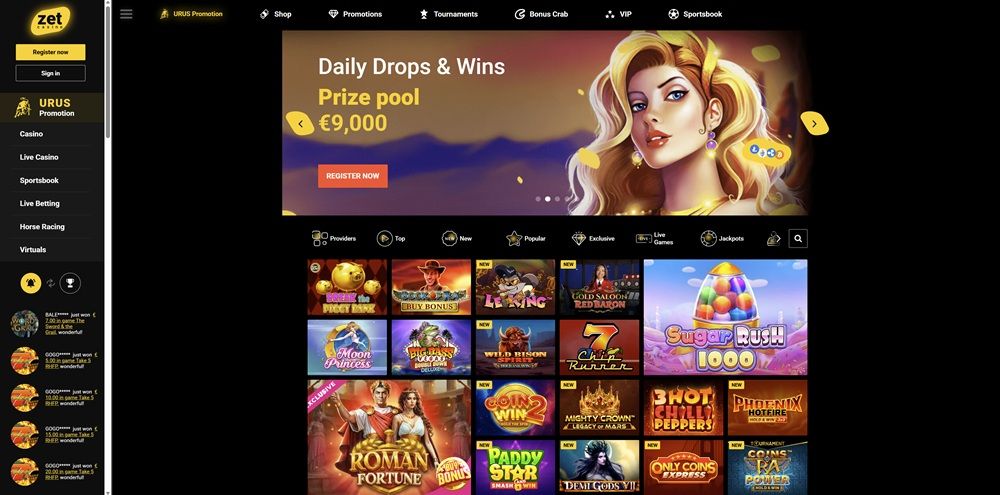Screen dimensions: 1000x495
Task: Open the Tournaments top menu item
Action: coord(448,14)
